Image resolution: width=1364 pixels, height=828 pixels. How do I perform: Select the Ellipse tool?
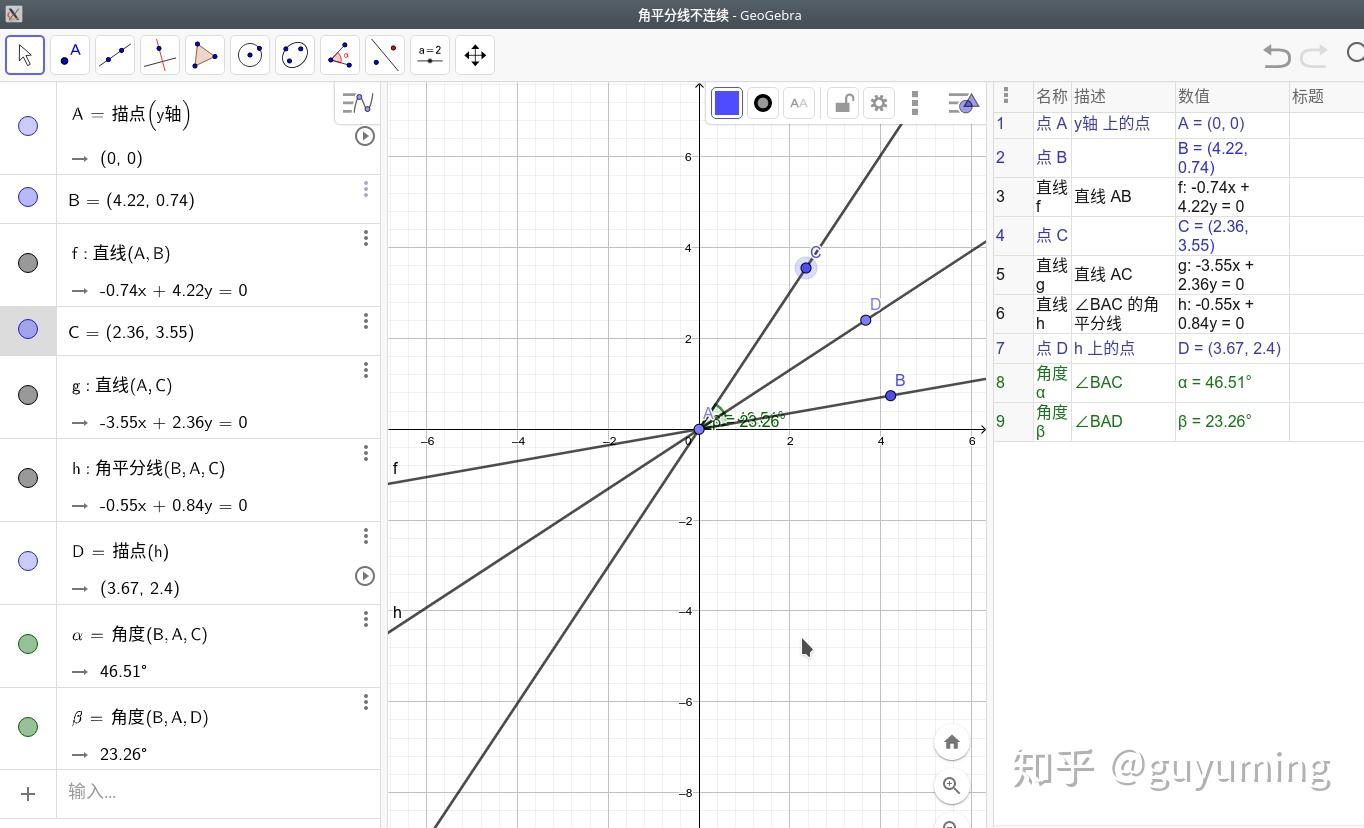(295, 55)
